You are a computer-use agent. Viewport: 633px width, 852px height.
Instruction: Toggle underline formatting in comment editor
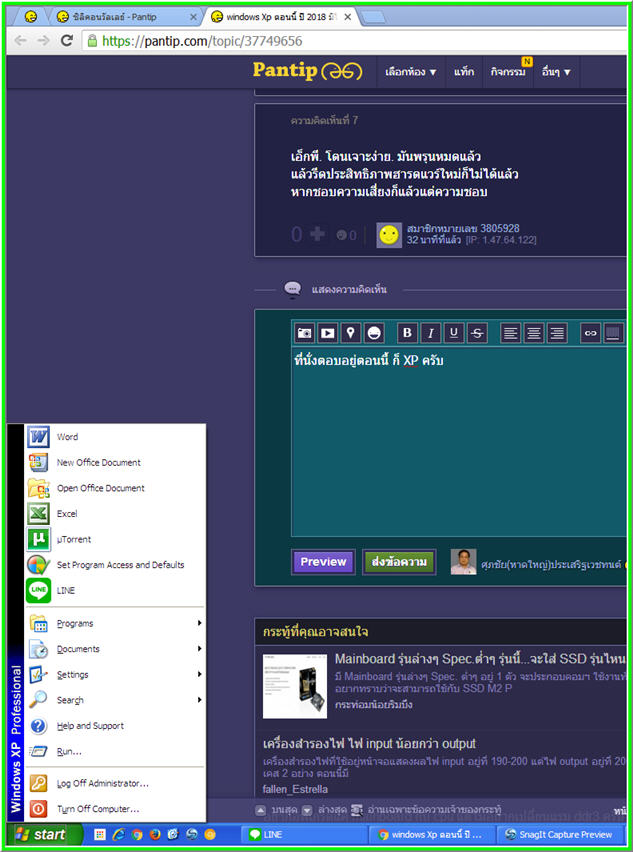[454, 333]
